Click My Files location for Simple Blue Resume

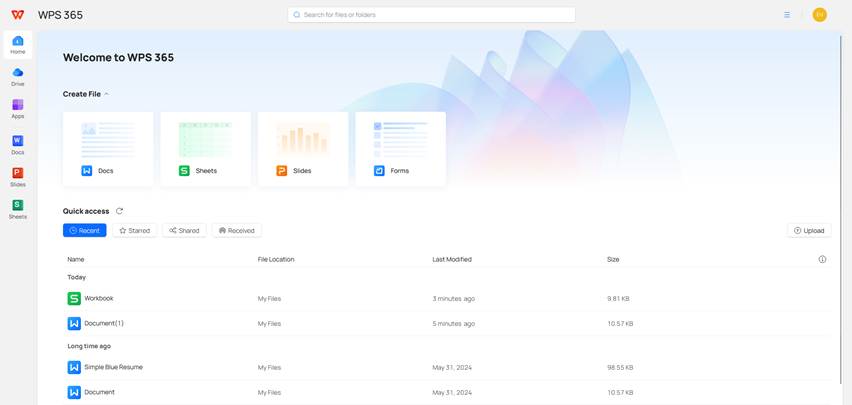point(270,367)
